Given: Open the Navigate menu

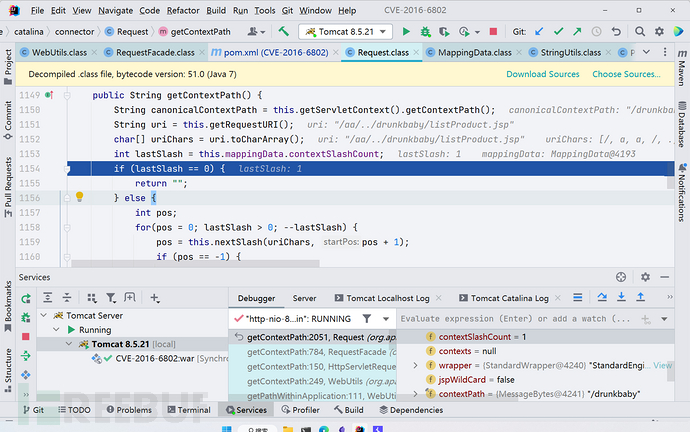Looking at the screenshot, I should tap(115, 11).
